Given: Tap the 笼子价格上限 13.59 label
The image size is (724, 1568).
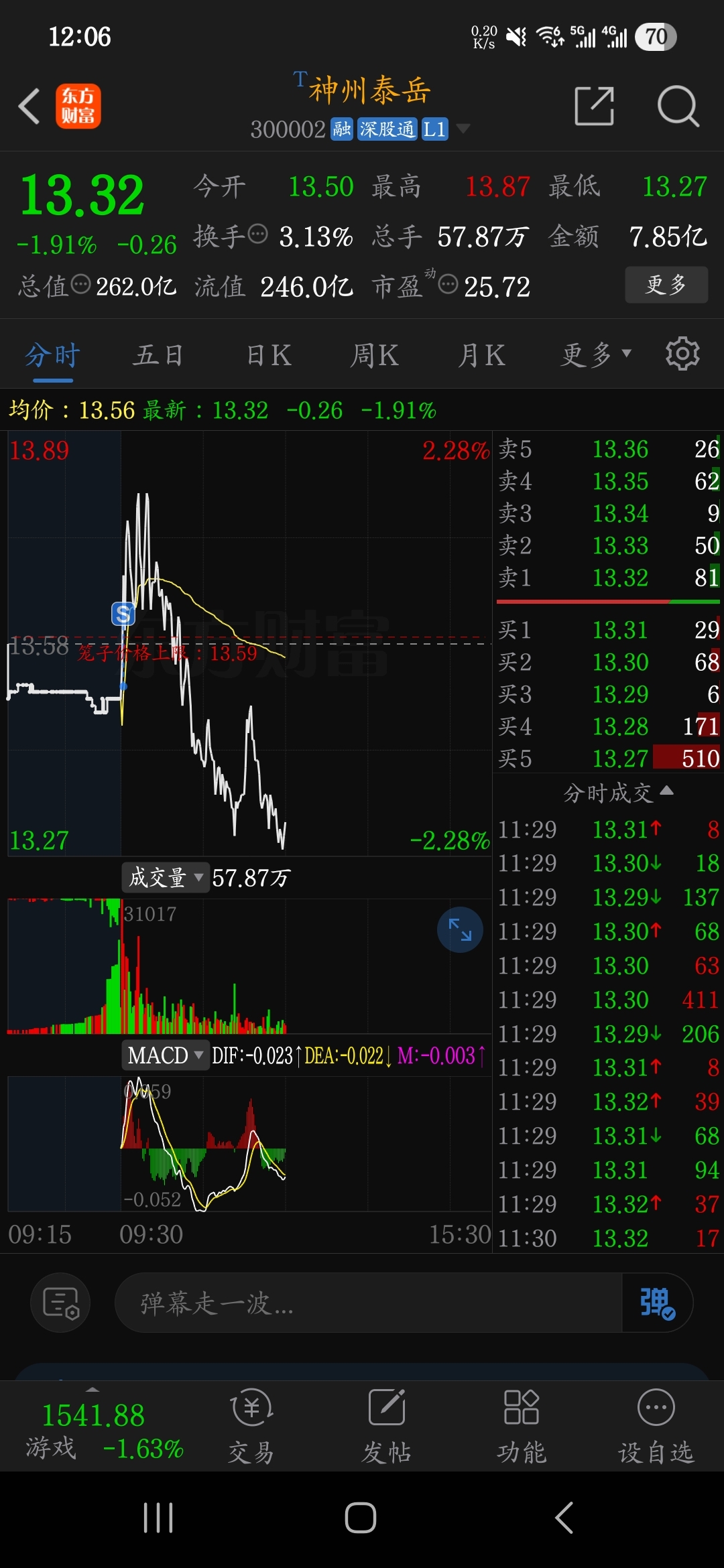Looking at the screenshot, I should point(167,653).
